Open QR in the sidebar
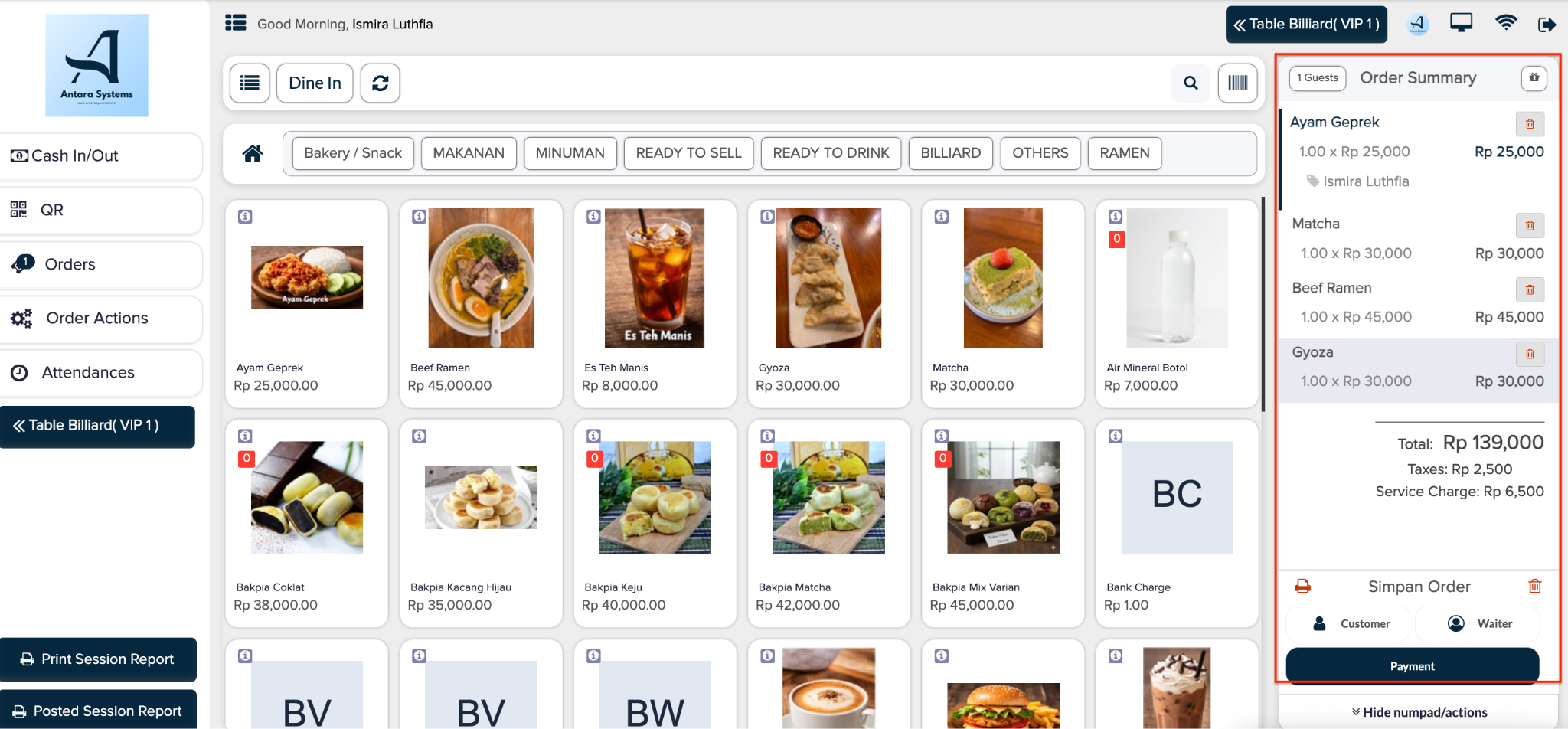The height and width of the screenshot is (729, 1568). point(100,211)
